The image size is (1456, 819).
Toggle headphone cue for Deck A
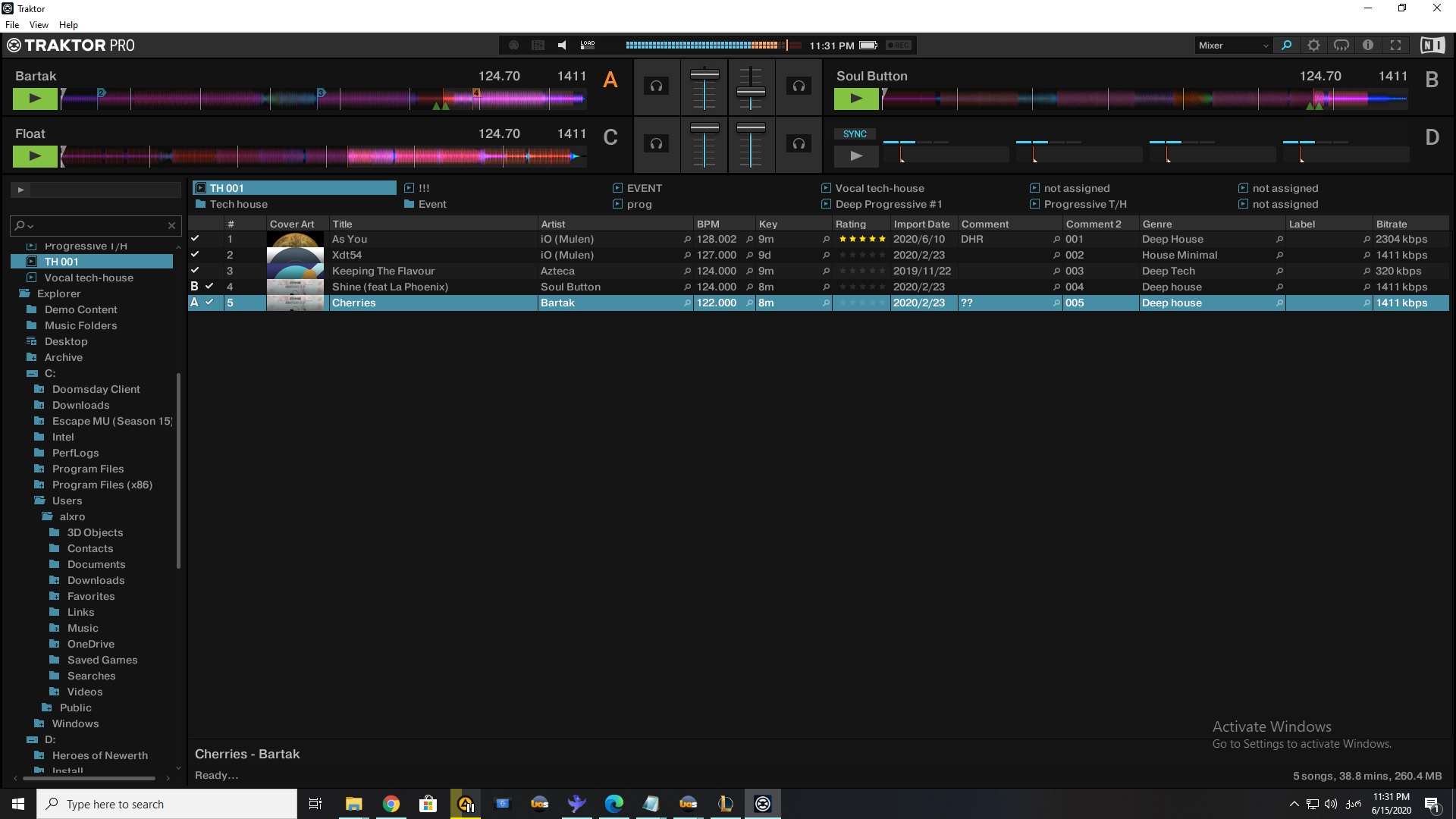(x=656, y=86)
